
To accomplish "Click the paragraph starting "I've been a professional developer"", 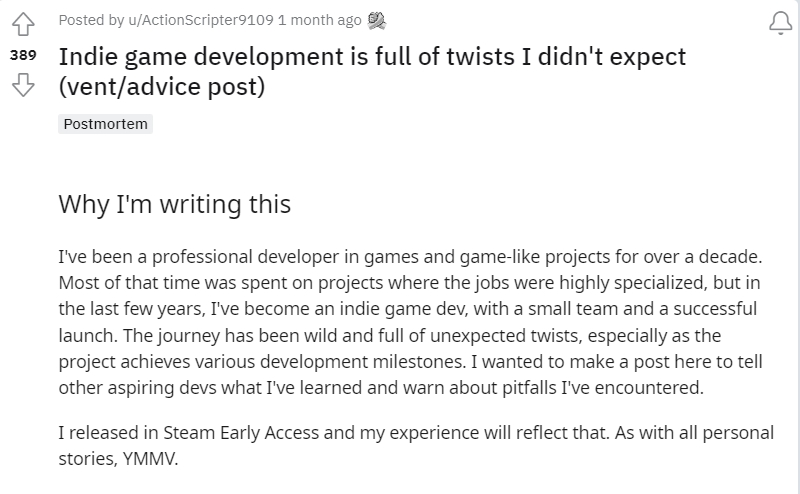I will click(411, 322).
